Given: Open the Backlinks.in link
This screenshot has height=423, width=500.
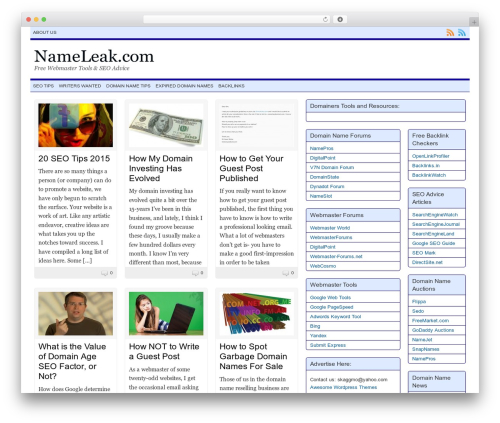Looking at the screenshot, I should [x=426, y=166].
